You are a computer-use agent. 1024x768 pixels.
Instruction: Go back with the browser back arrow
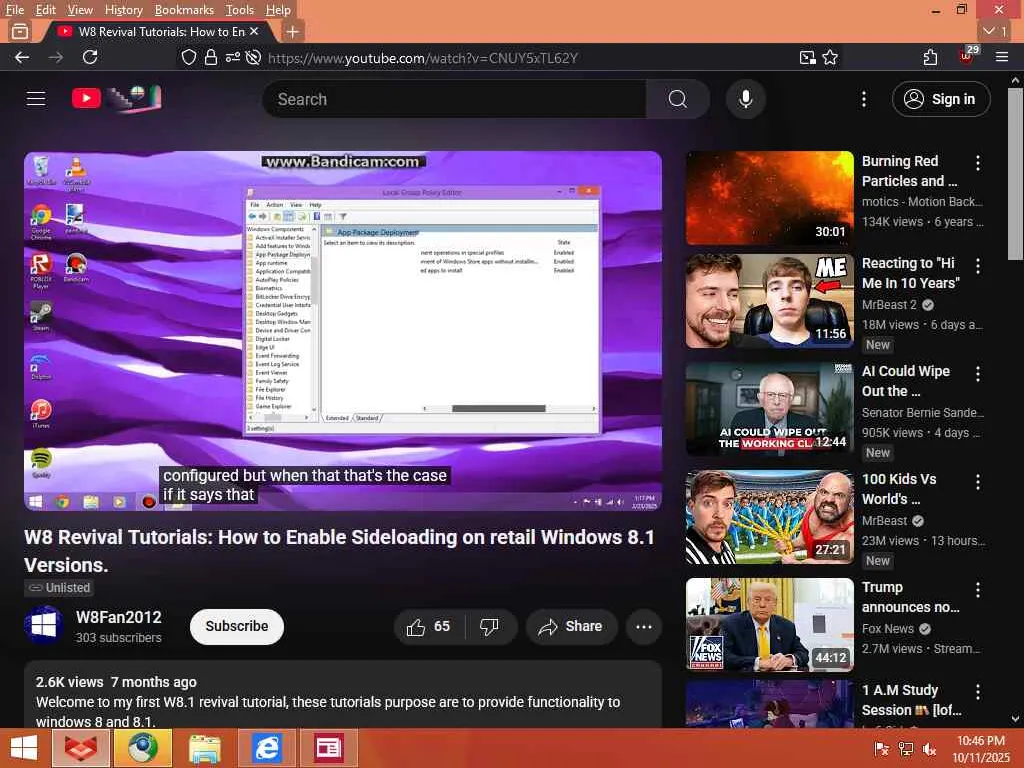[x=22, y=57]
